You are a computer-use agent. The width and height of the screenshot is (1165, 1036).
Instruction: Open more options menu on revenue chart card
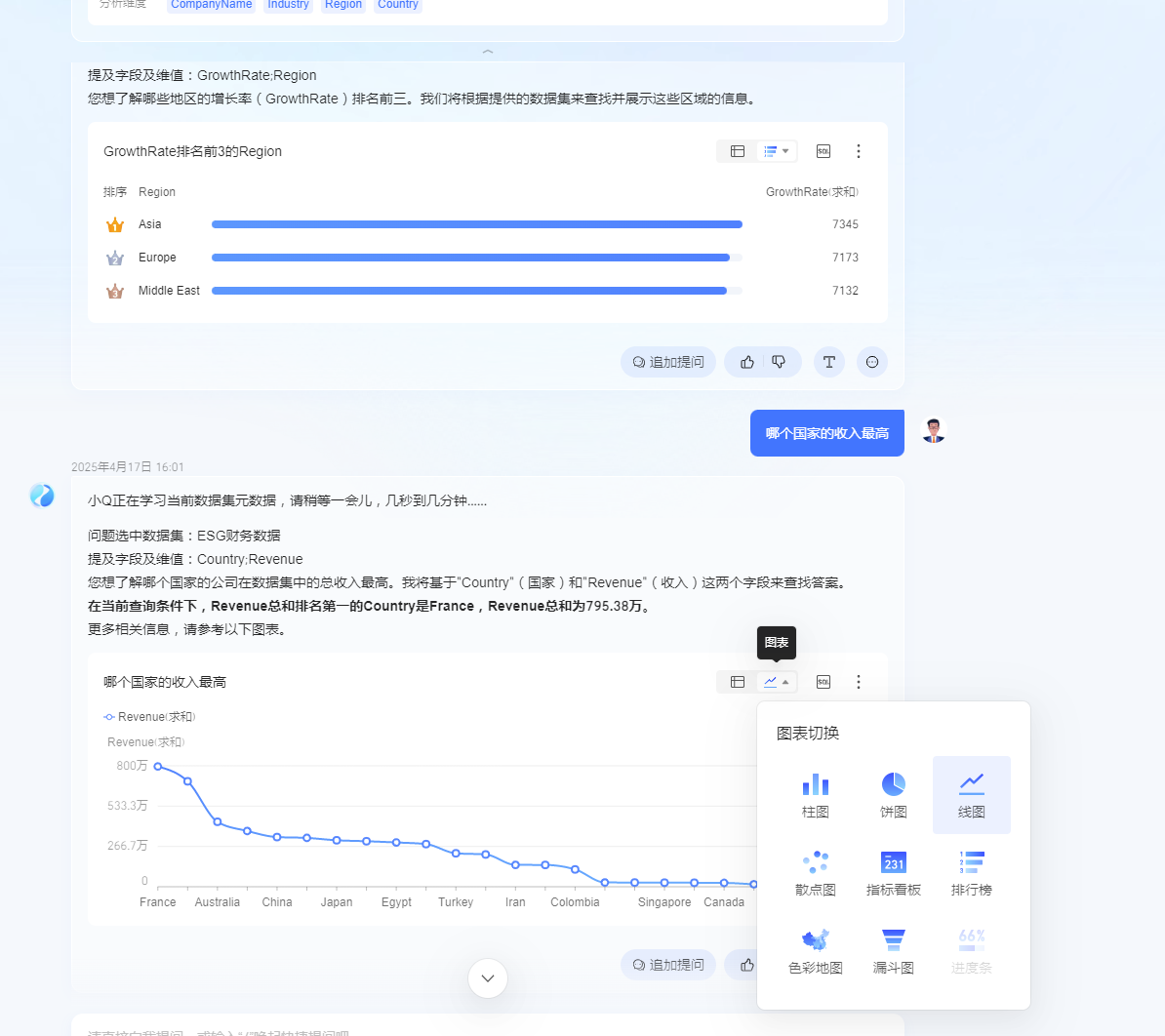pos(859,682)
